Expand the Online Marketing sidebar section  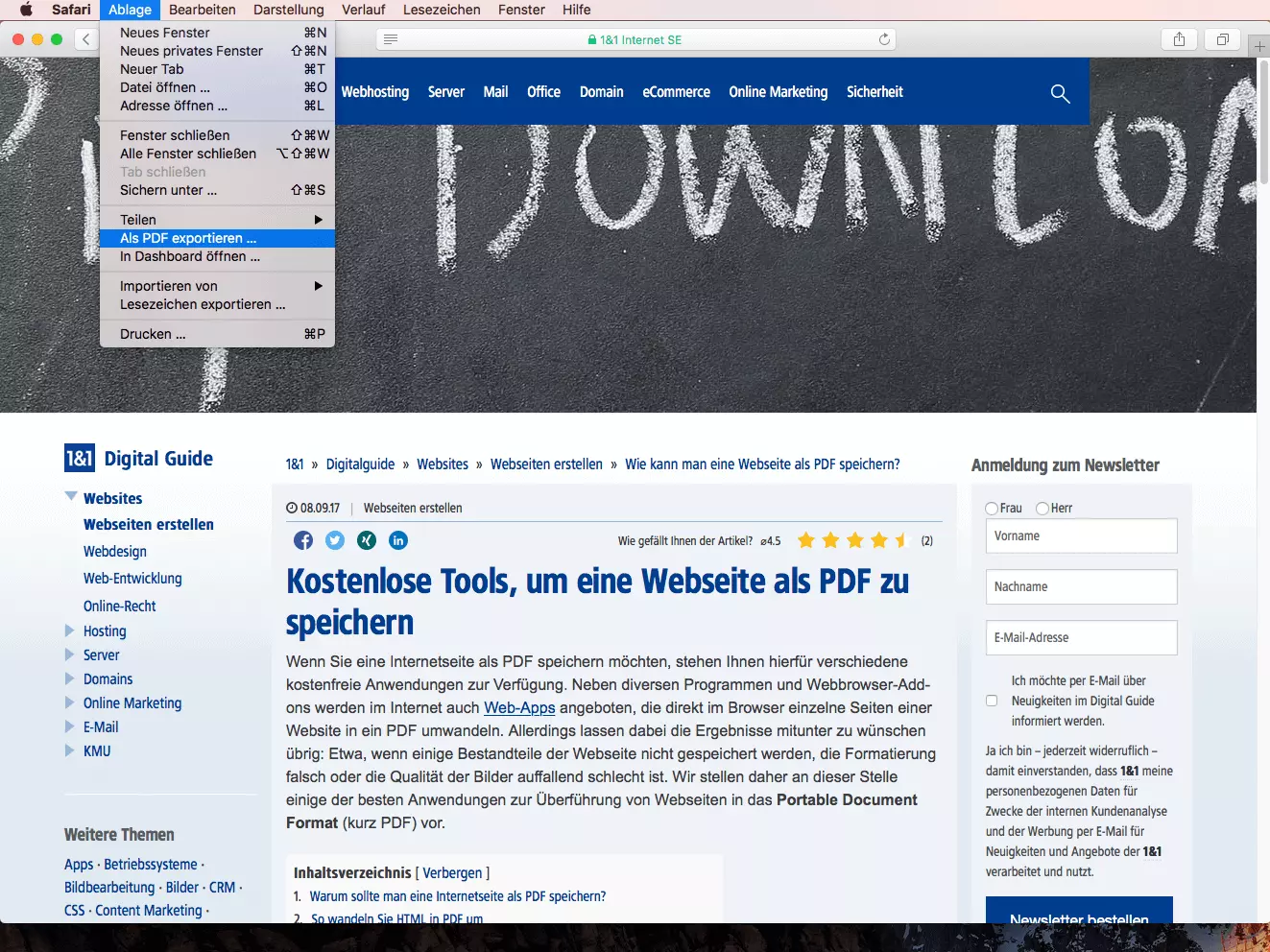coord(69,702)
